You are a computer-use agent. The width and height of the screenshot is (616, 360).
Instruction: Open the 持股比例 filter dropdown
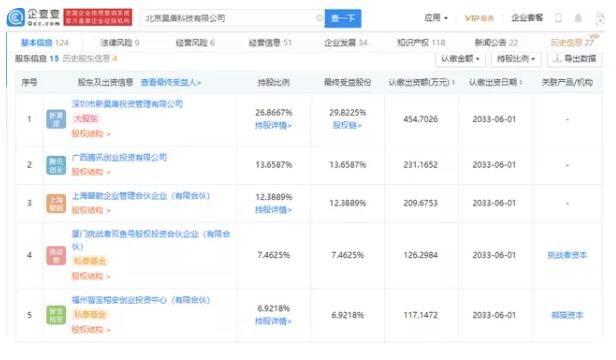click(516, 59)
